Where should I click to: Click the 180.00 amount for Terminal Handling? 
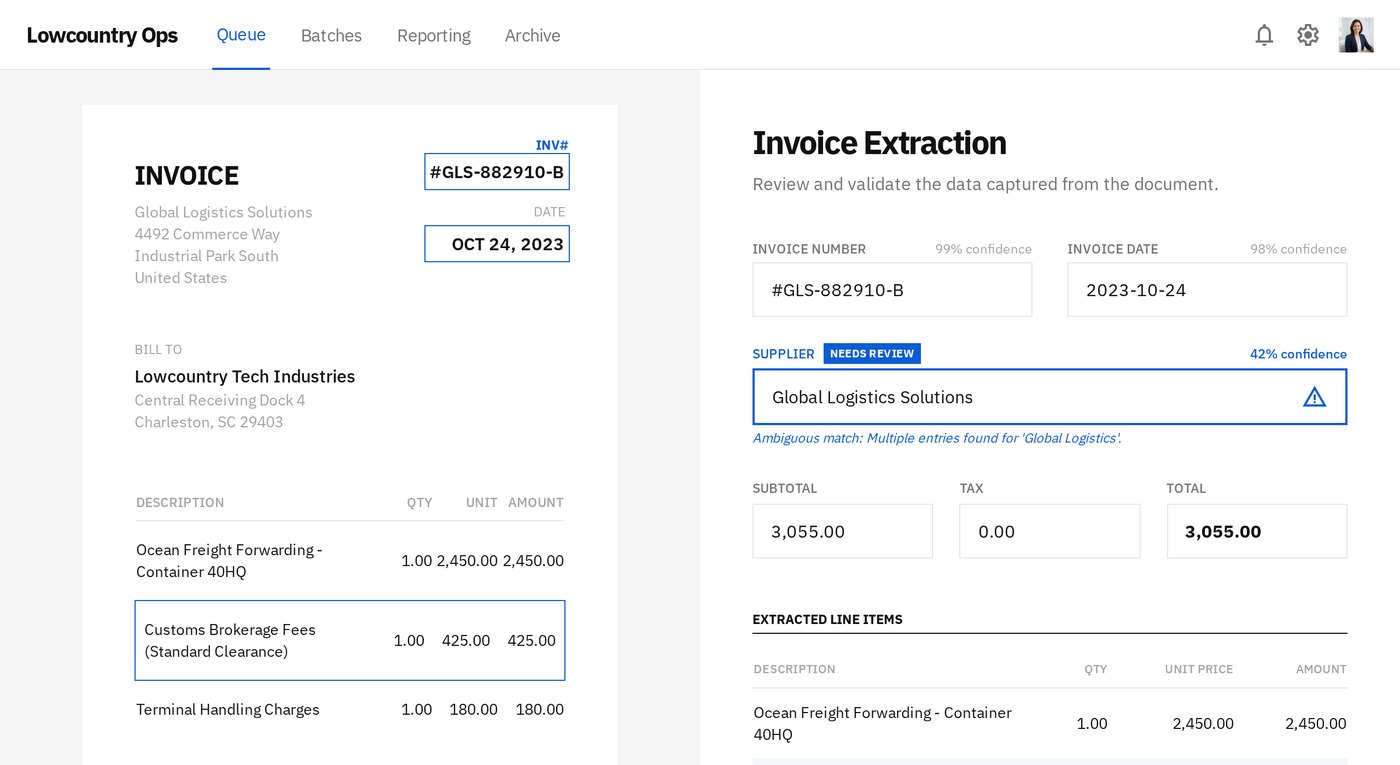pyautogui.click(x=539, y=710)
